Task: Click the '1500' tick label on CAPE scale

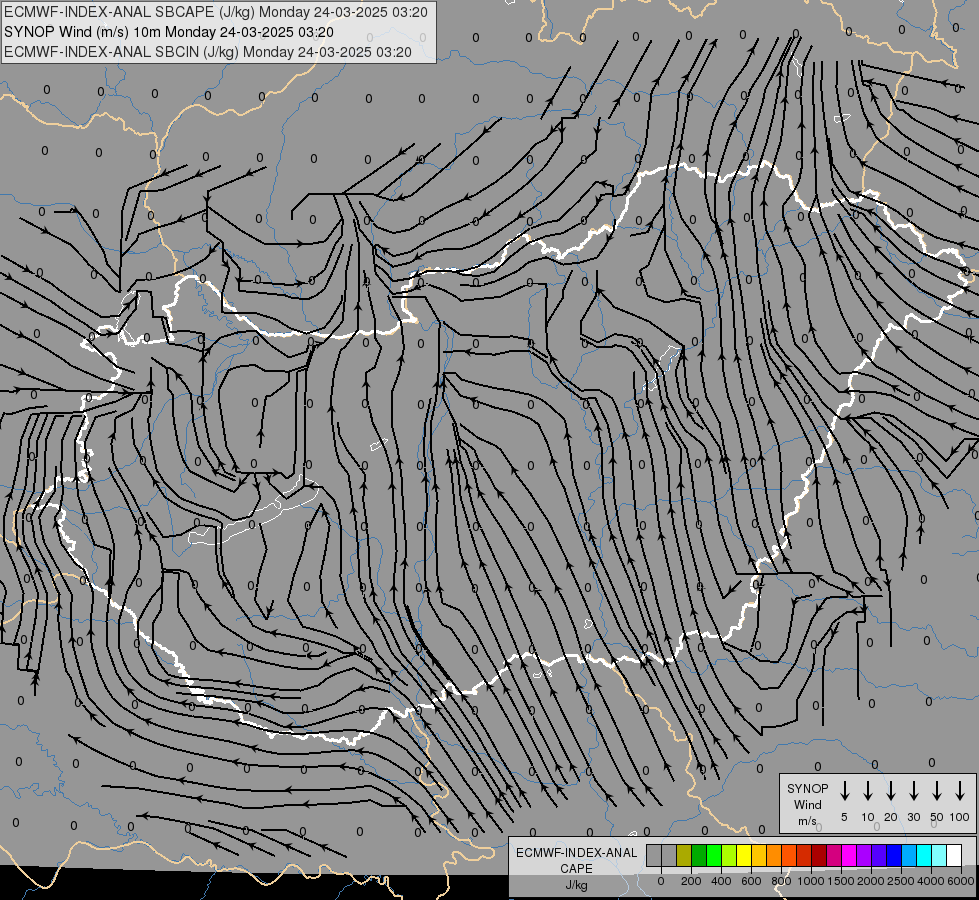Action: coord(841,881)
